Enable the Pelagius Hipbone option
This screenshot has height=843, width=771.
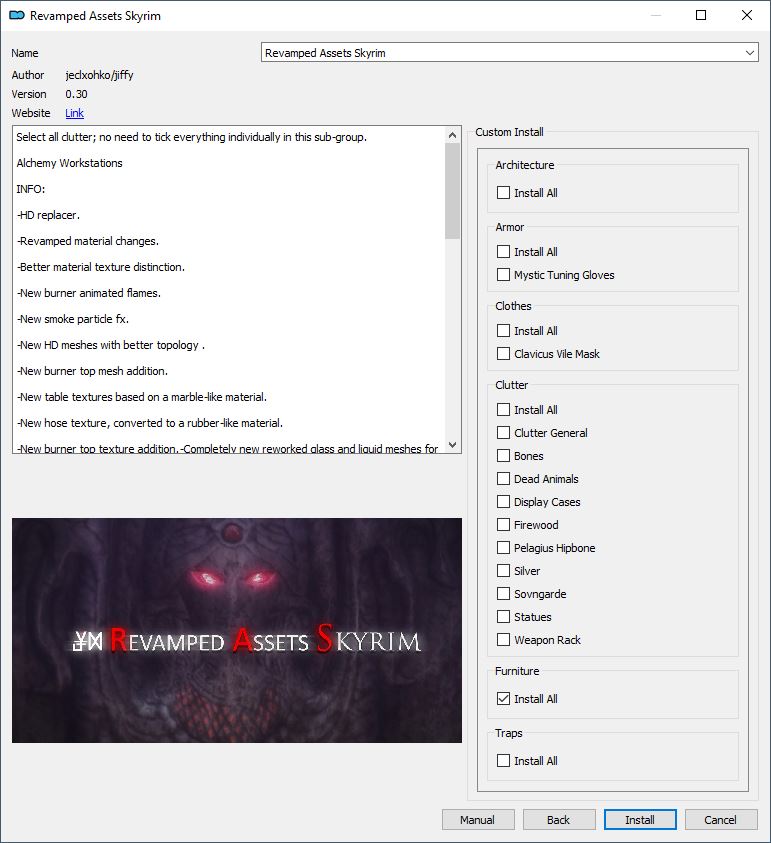click(503, 548)
